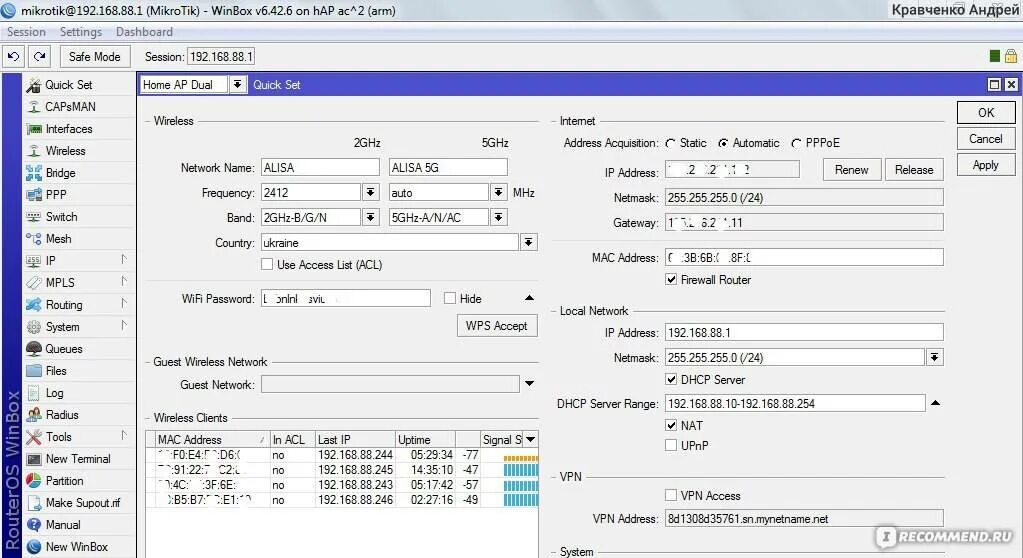Open Settings menu
The image size is (1023, 558).
81,32
